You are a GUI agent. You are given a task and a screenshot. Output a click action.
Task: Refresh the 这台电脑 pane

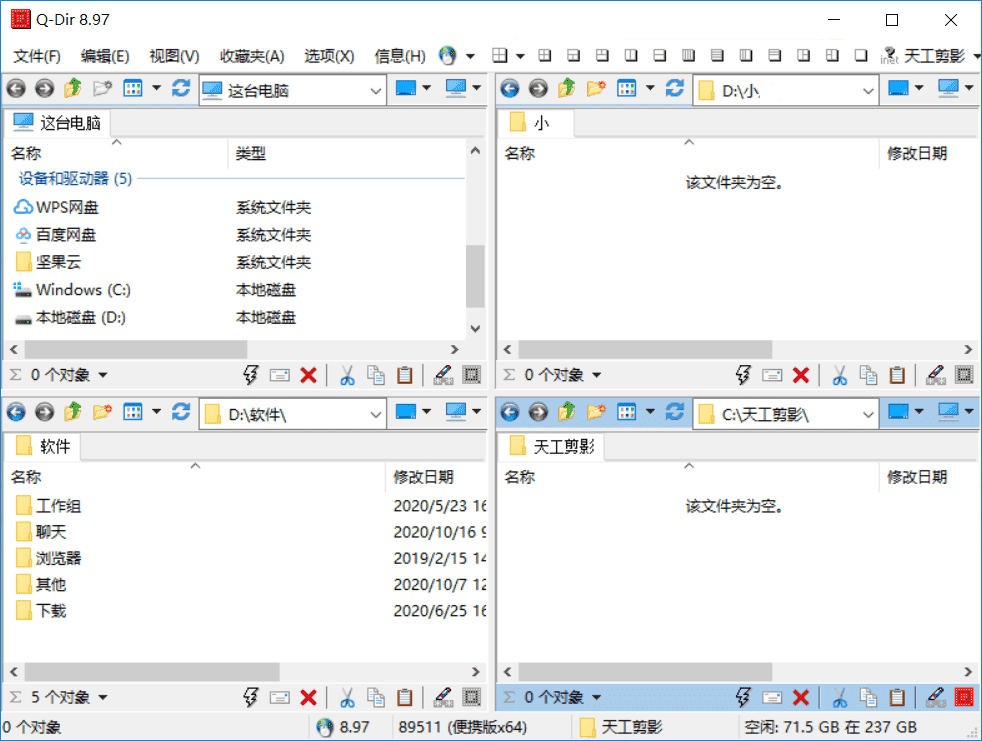pyautogui.click(x=180, y=89)
